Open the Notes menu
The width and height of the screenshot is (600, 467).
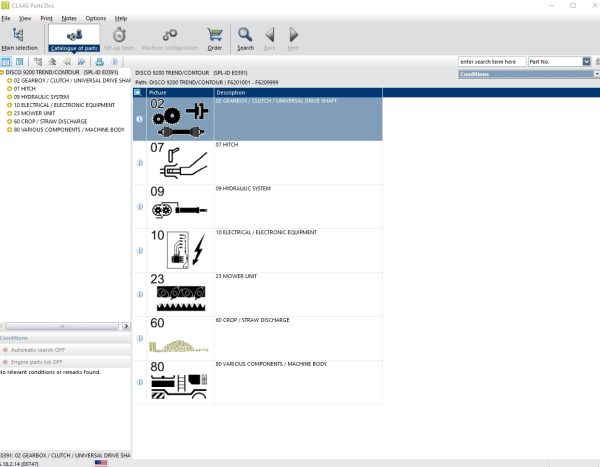click(69, 18)
